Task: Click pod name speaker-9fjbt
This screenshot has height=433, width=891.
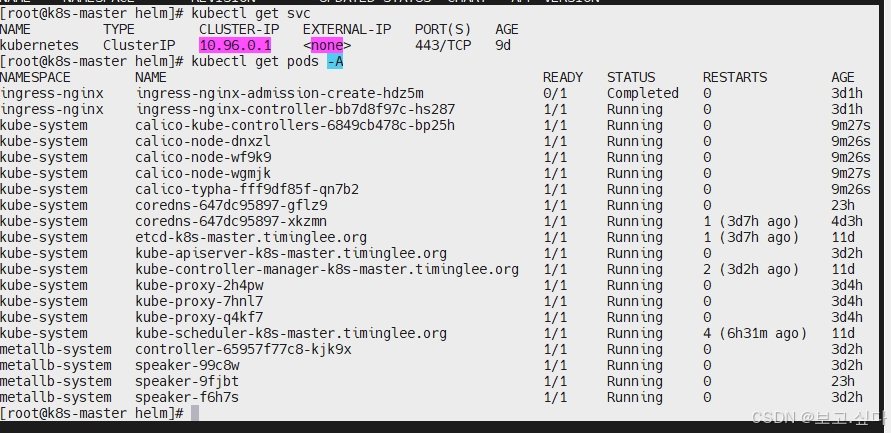Action: [x=187, y=381]
